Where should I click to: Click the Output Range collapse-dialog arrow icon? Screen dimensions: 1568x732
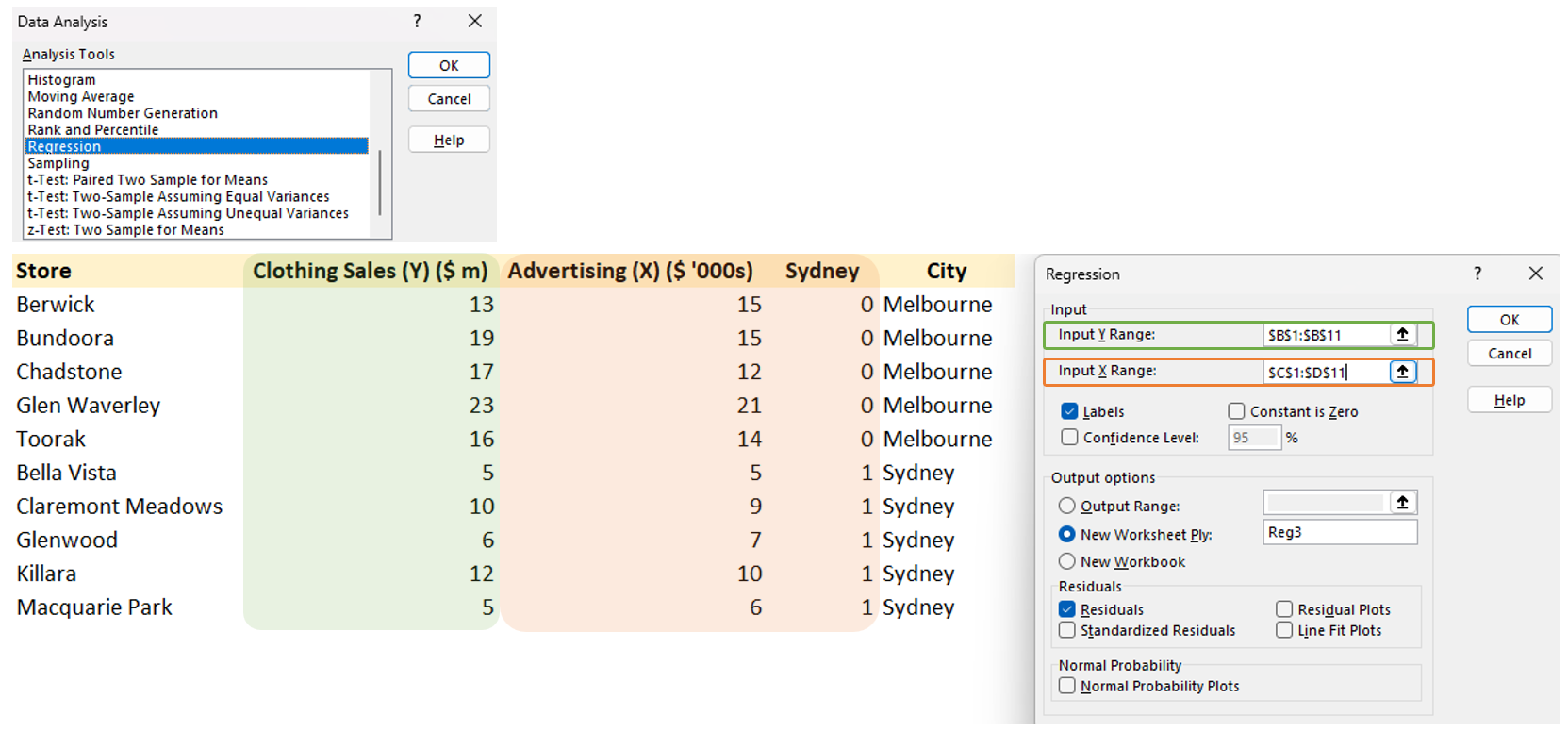[1402, 503]
